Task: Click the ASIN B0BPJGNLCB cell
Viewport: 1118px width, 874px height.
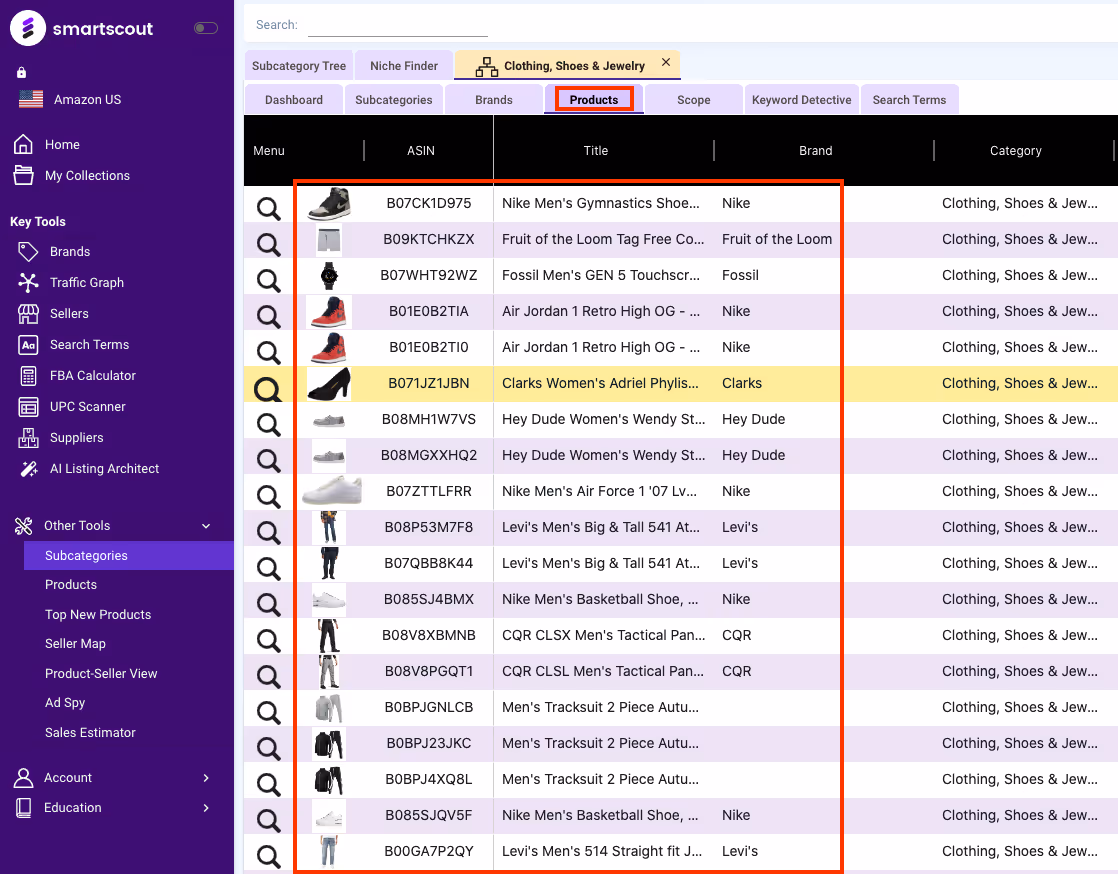Action: click(x=429, y=707)
